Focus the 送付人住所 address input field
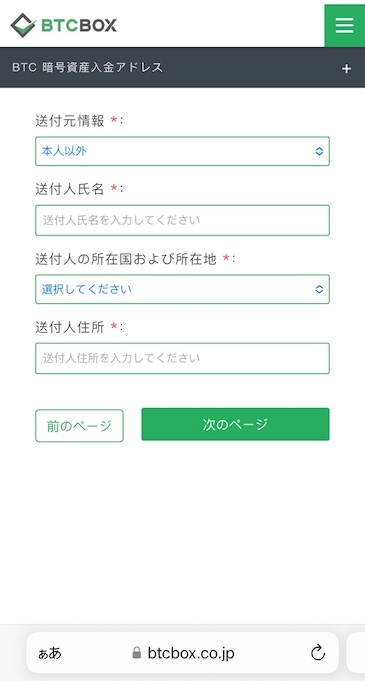Viewport: 365px width, 681px height. click(x=182, y=358)
